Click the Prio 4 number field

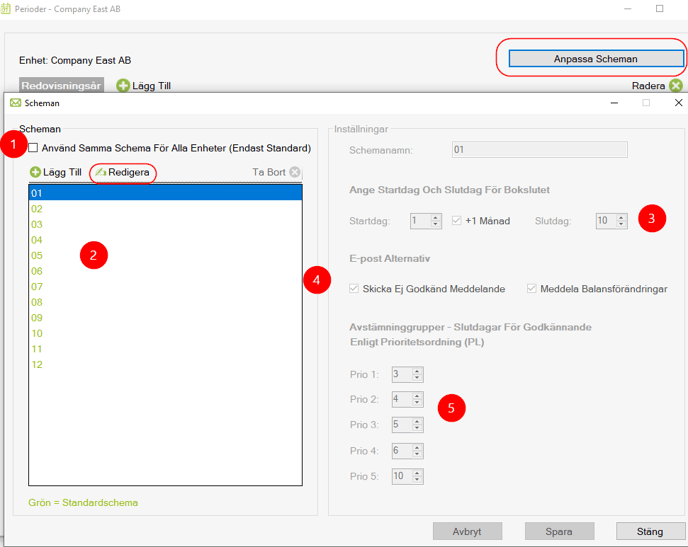pos(402,450)
